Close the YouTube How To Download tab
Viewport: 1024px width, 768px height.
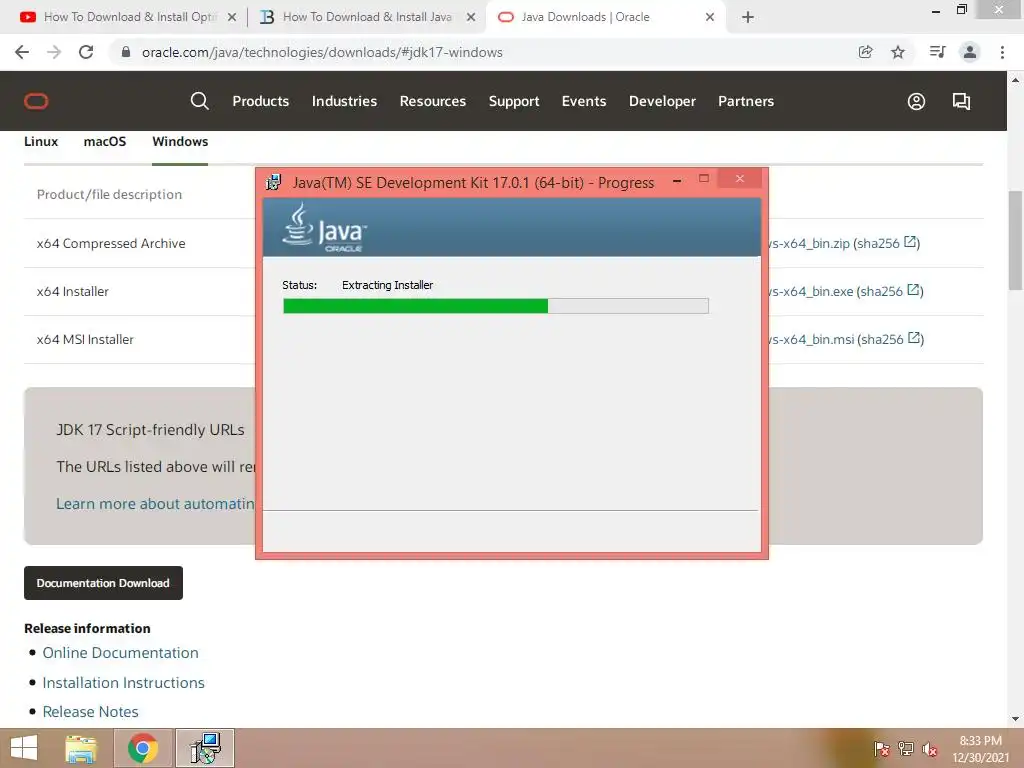[232, 17]
